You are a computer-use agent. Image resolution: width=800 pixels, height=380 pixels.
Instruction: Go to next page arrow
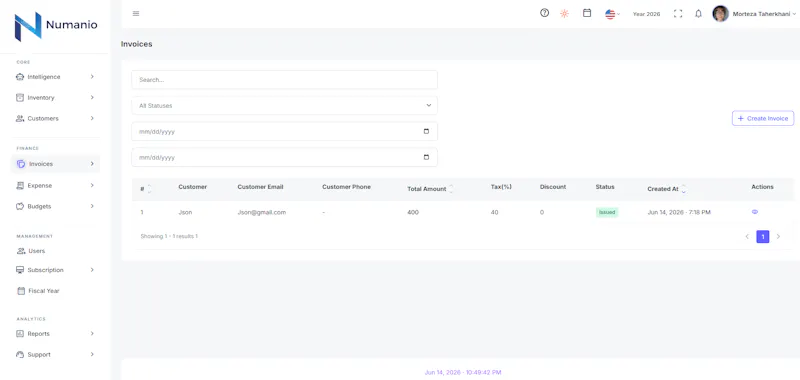click(x=778, y=237)
